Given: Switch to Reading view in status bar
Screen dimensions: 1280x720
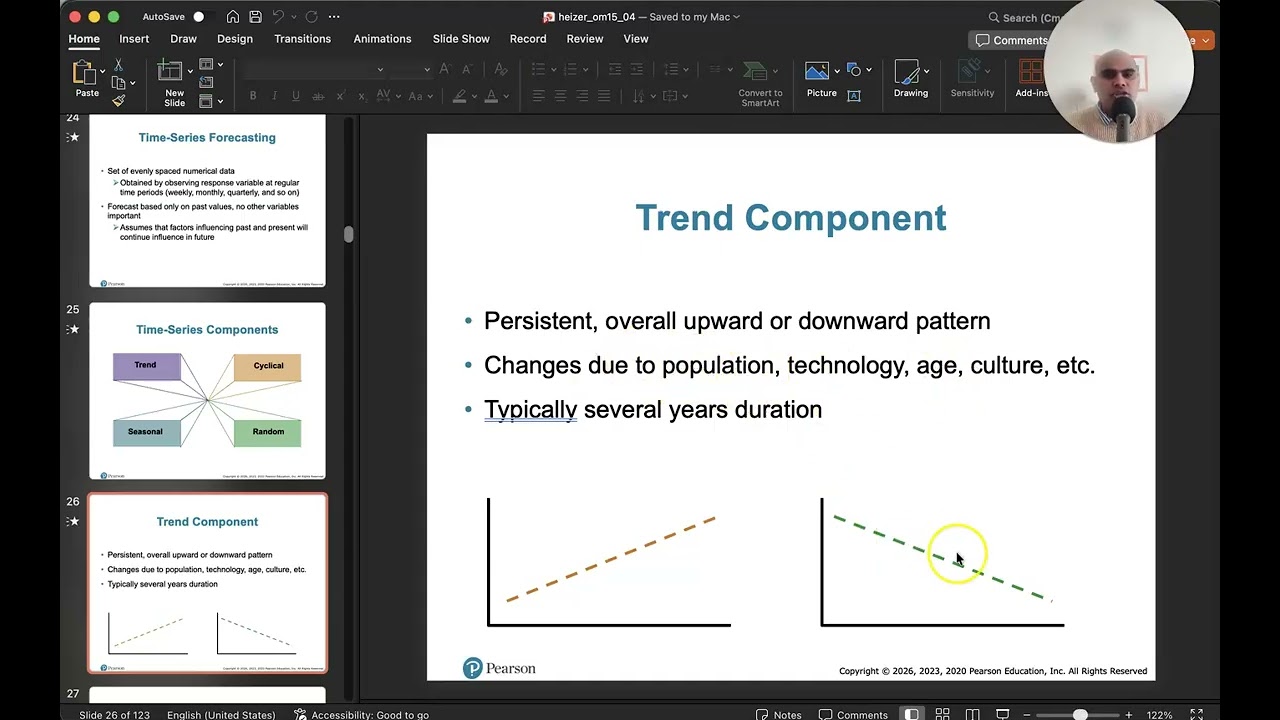Looking at the screenshot, I should tap(972, 715).
